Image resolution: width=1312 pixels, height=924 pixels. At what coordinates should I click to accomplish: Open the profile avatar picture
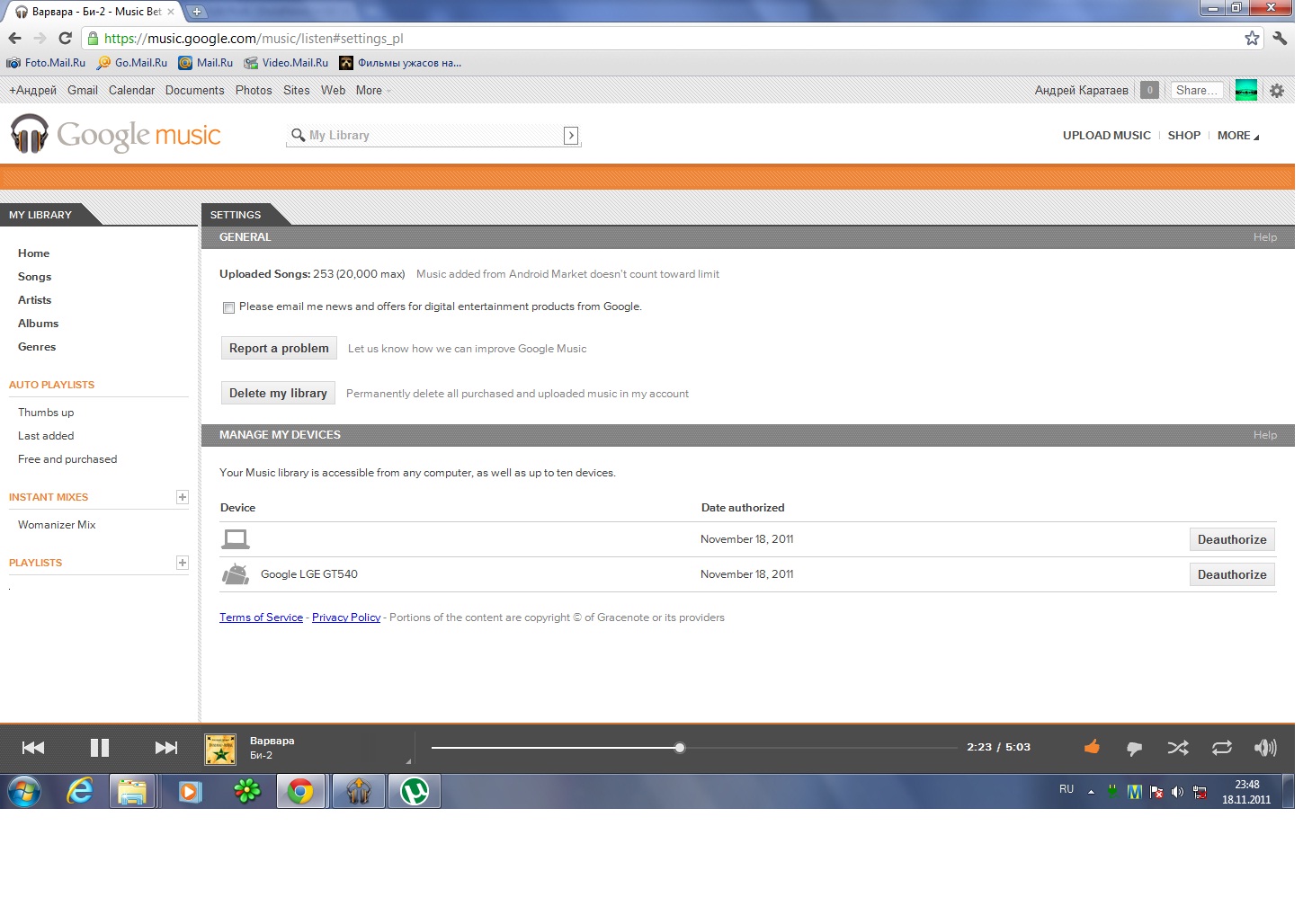(1246, 90)
